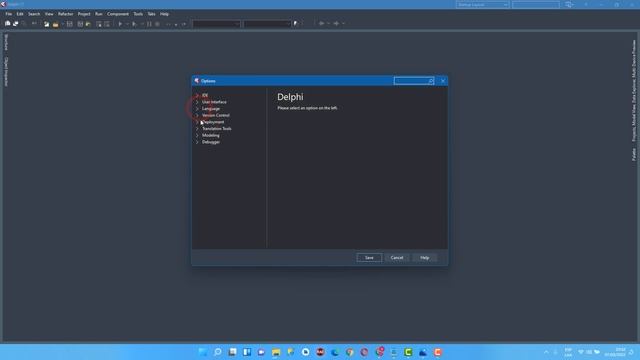This screenshot has width=640, height=360.
Task: Open the green C app in taskbar
Action: pyautogui.click(x=408, y=352)
